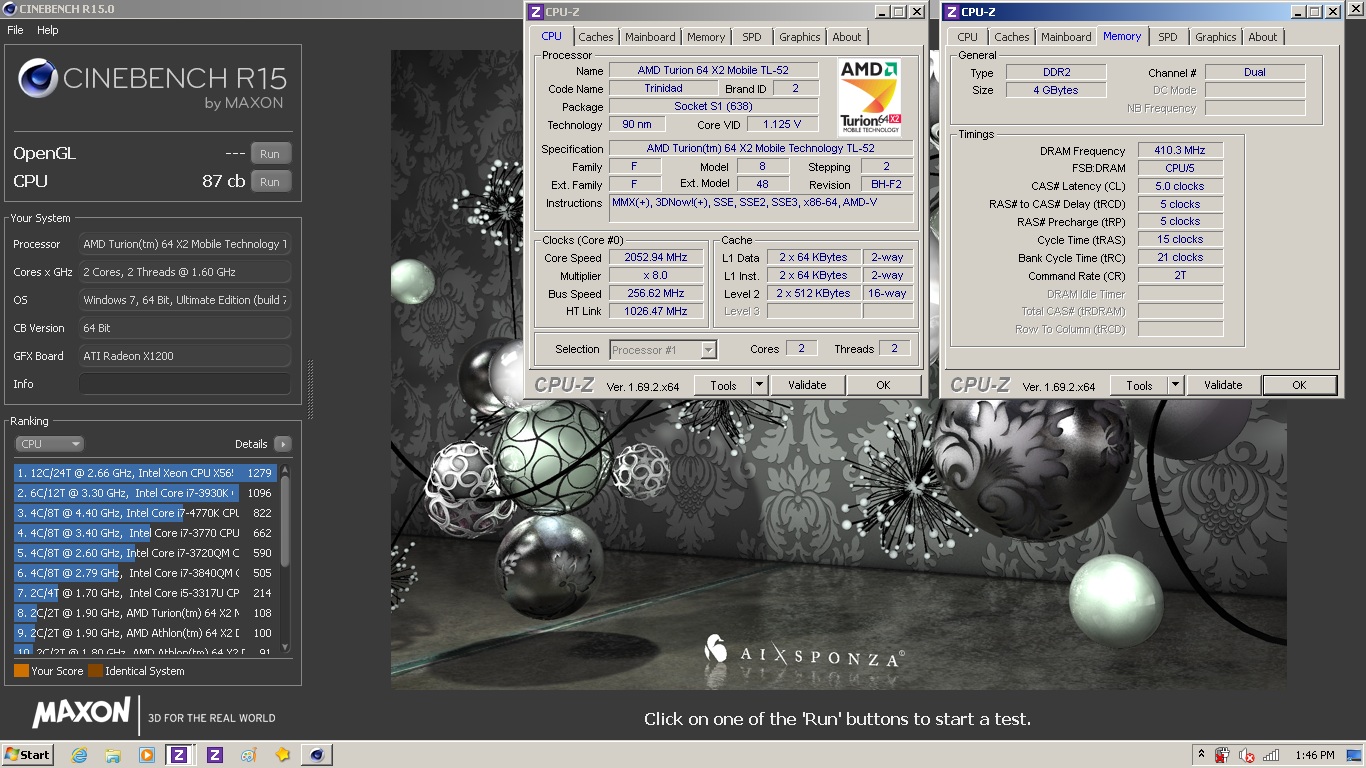This screenshot has height=768, width=1366.
Task: Switch to SPD tab in left CPU-Z
Action: 752,37
